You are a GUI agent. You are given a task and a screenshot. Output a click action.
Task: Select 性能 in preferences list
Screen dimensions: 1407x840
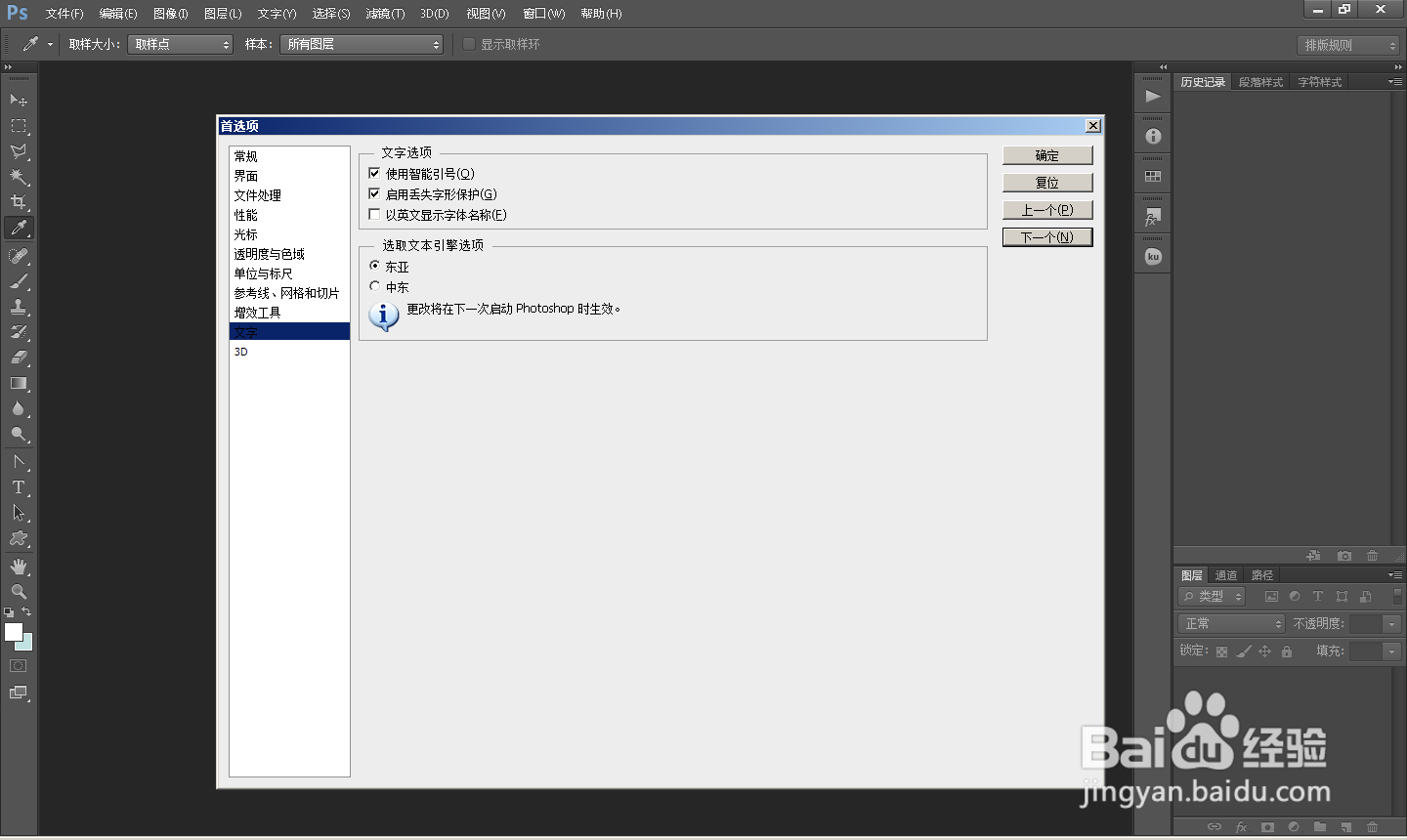(x=289, y=215)
